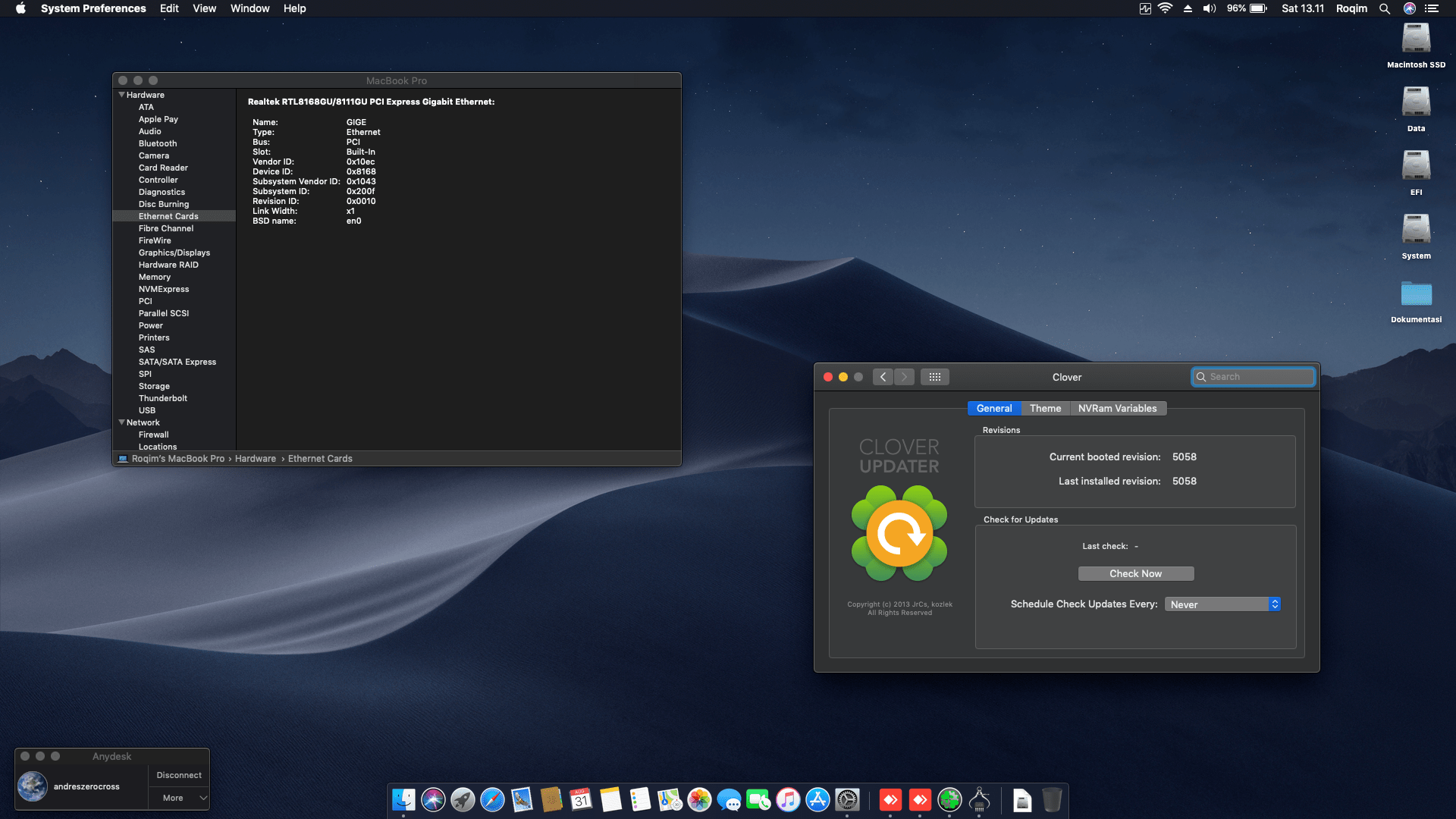The width and height of the screenshot is (1456, 819).
Task: Go forward in the Clover preferences pane
Action: click(x=904, y=377)
